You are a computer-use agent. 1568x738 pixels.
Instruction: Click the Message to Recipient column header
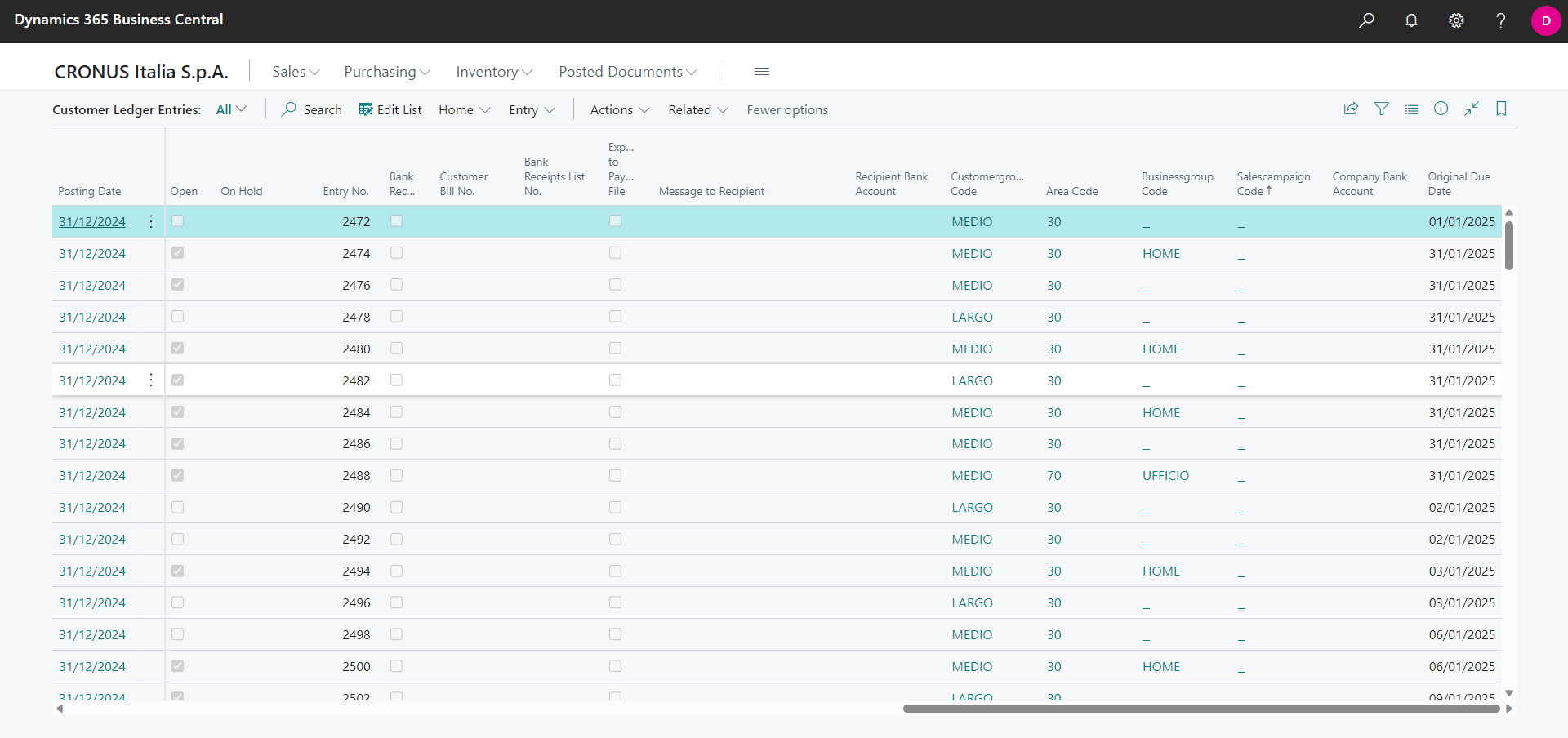(x=711, y=191)
